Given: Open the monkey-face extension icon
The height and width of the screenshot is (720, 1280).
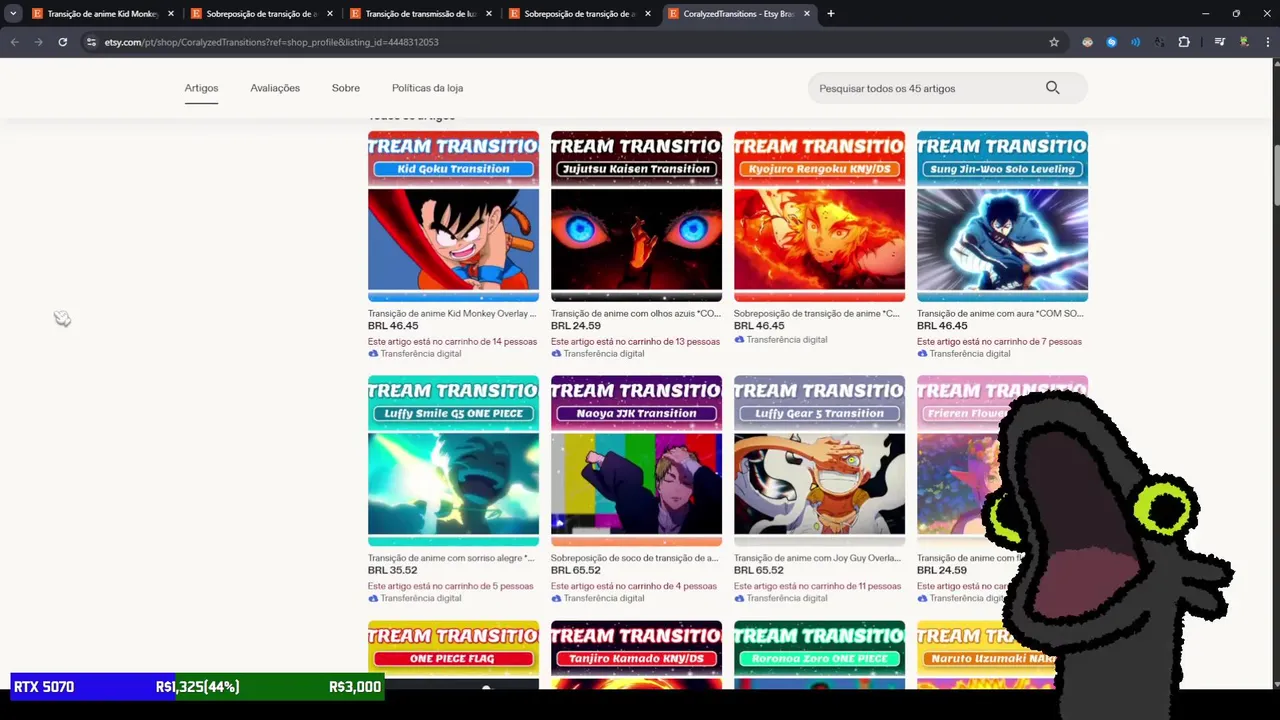Looking at the screenshot, I should click(1087, 42).
